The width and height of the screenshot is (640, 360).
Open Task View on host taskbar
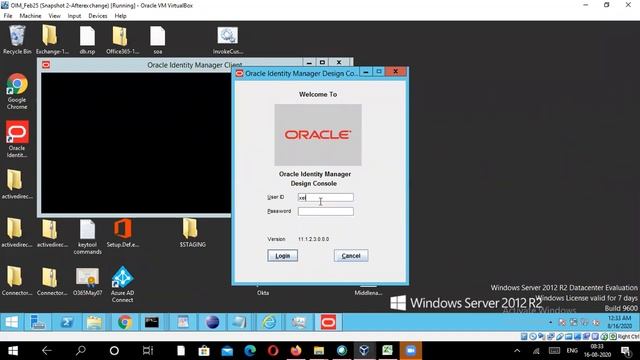pyautogui.click(x=148, y=351)
